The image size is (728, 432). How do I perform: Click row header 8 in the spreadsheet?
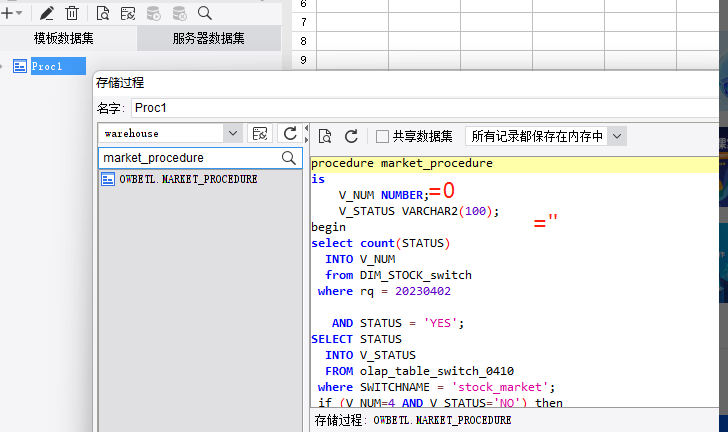click(304, 41)
